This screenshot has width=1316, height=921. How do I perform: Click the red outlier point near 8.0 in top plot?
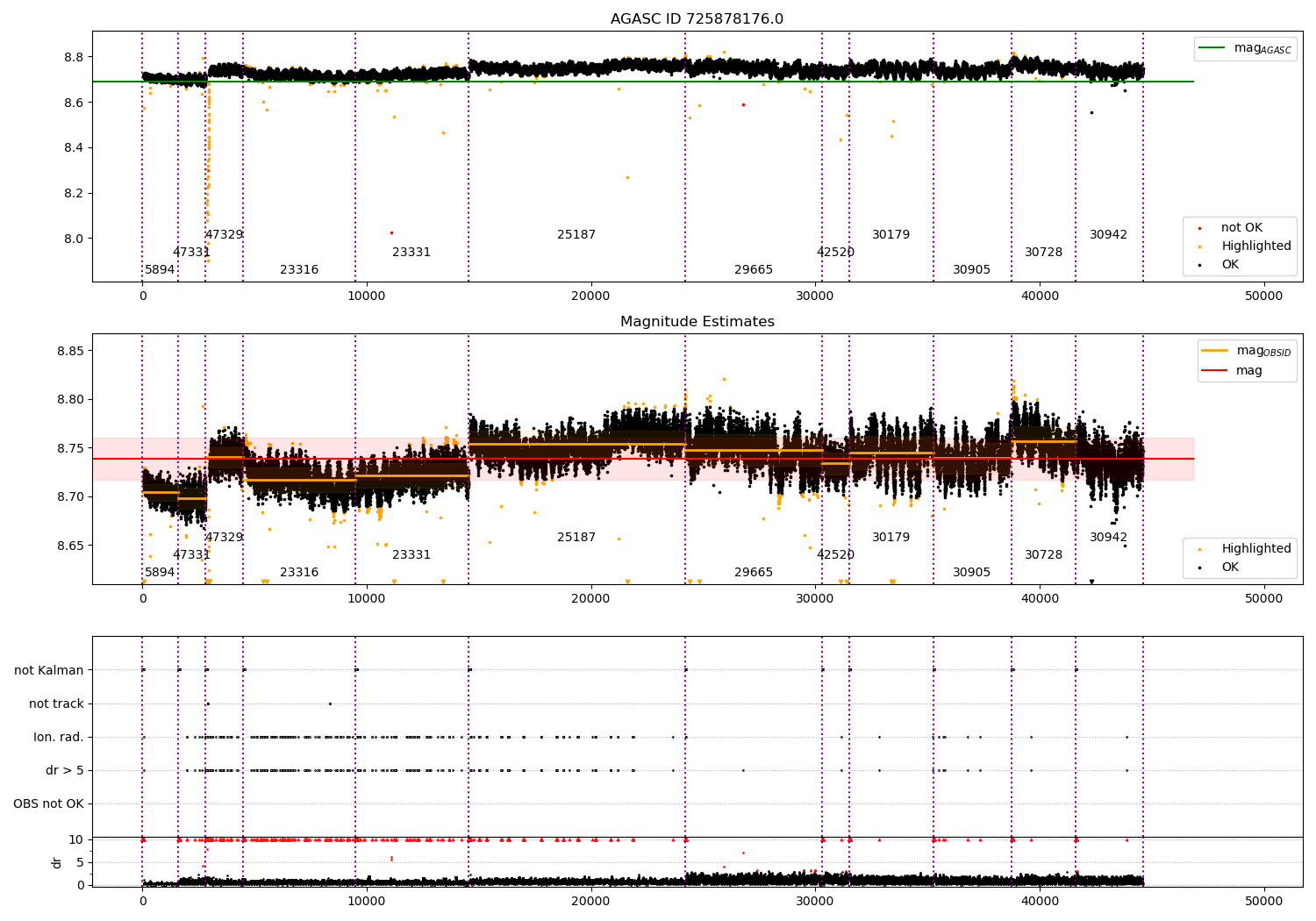pos(391,232)
